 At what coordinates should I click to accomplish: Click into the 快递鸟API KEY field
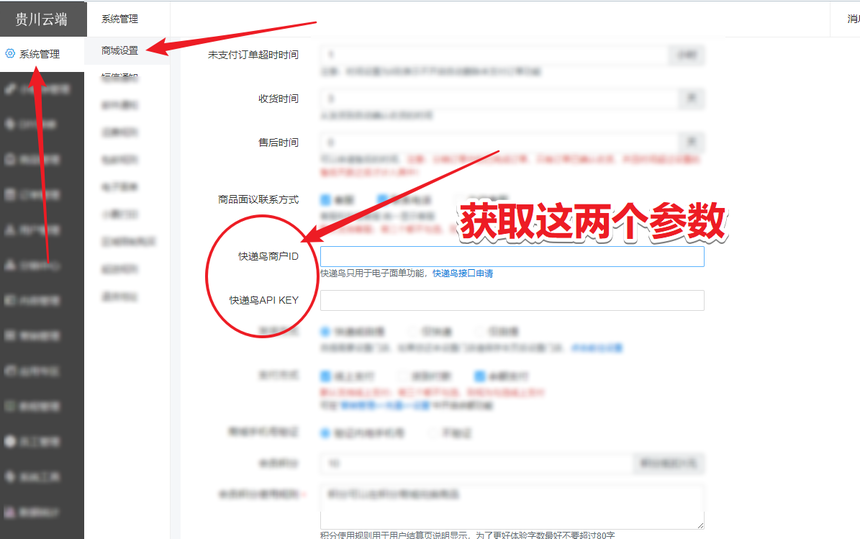pyautogui.click(x=512, y=300)
